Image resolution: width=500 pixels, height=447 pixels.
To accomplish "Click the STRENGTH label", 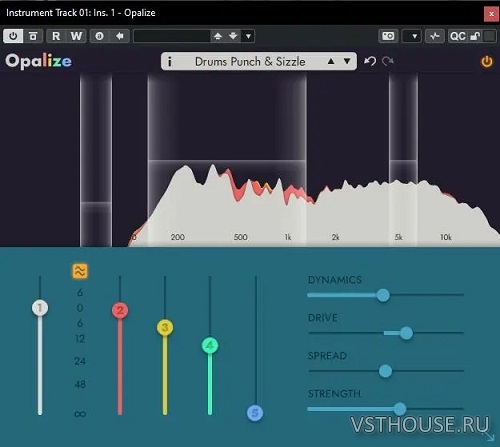I will [x=334, y=394].
